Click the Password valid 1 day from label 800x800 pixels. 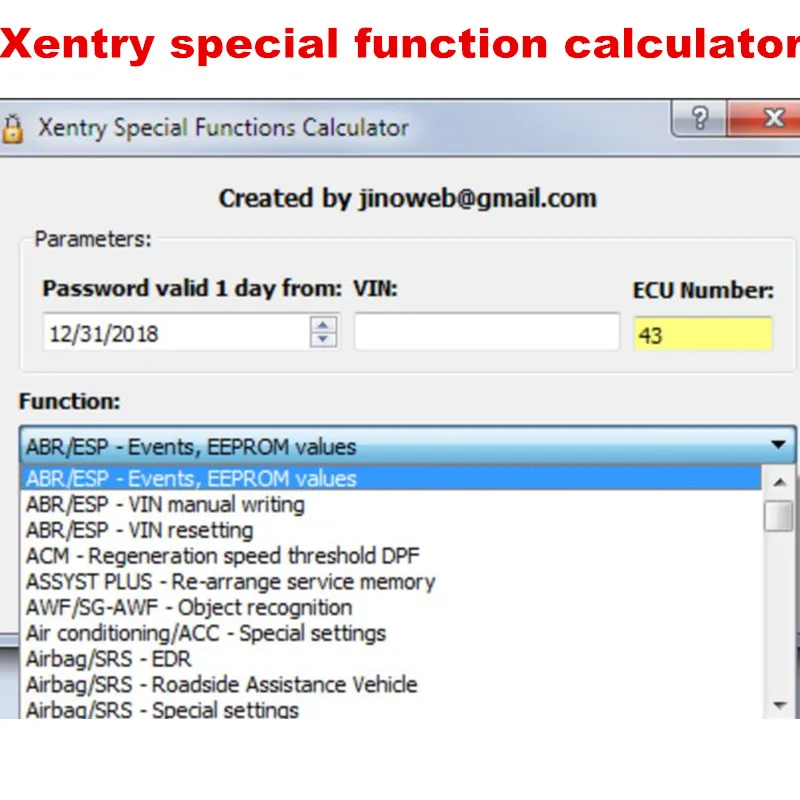pos(192,289)
